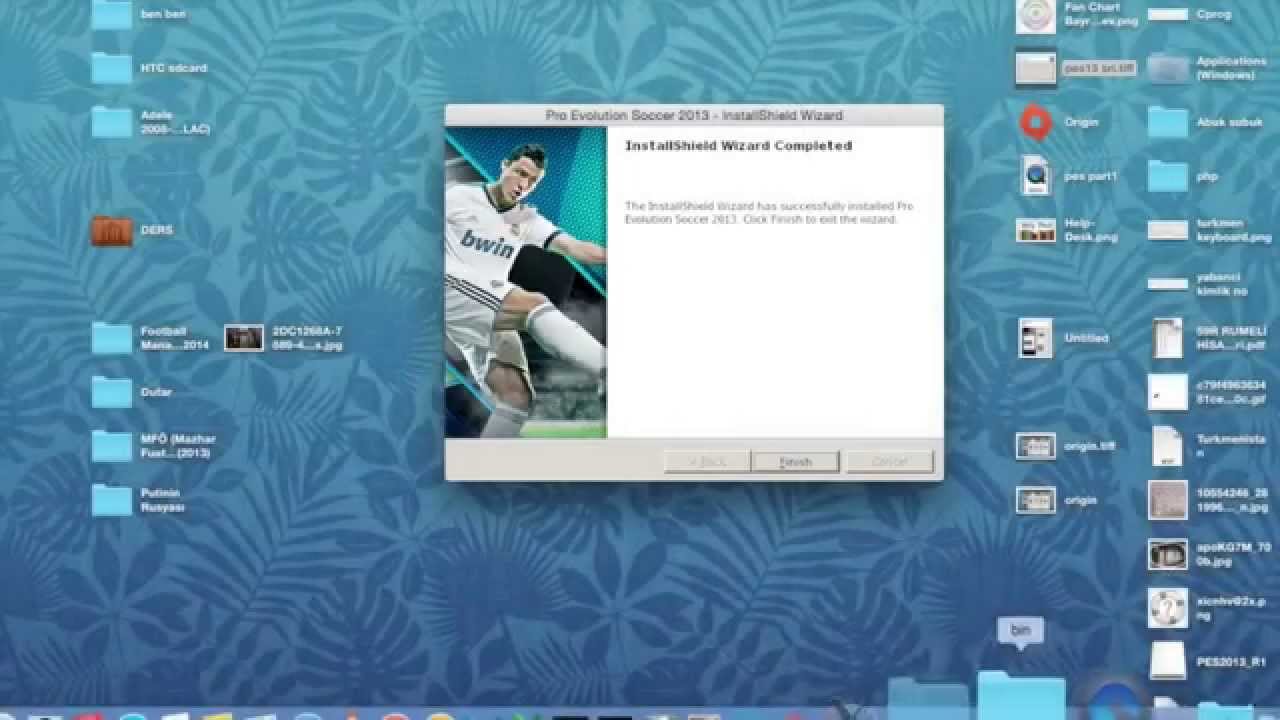
Task: Select the 'pes part1' QuickTime file icon
Action: (1036, 176)
